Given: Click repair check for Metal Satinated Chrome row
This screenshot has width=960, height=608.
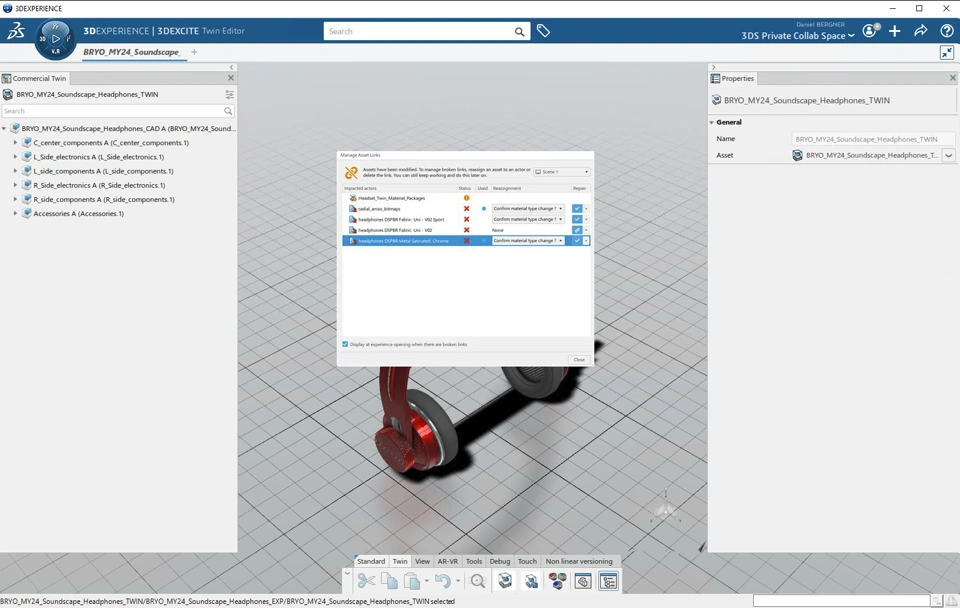Looking at the screenshot, I should (577, 241).
